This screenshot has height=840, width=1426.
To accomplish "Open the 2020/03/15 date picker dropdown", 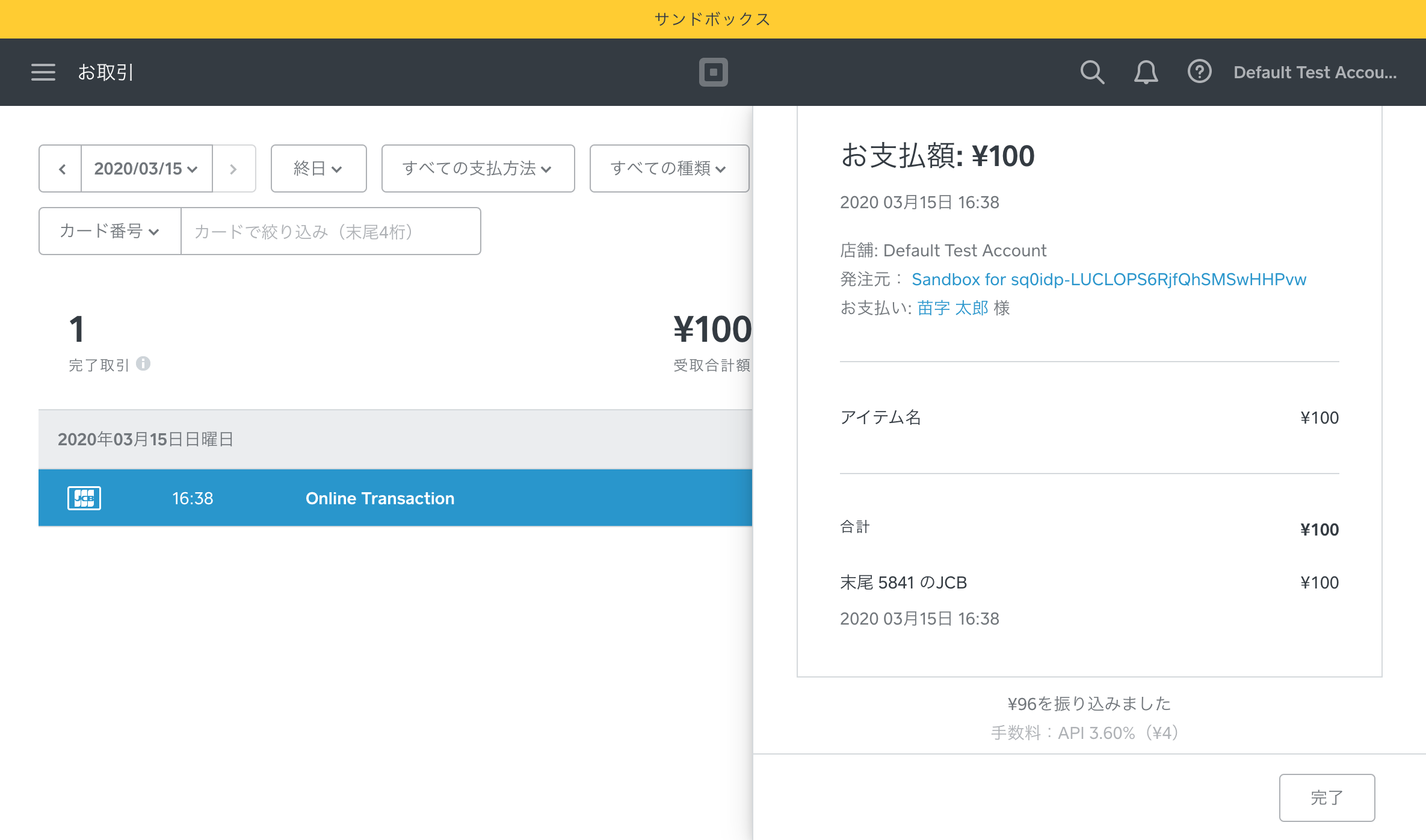I will [146, 168].
